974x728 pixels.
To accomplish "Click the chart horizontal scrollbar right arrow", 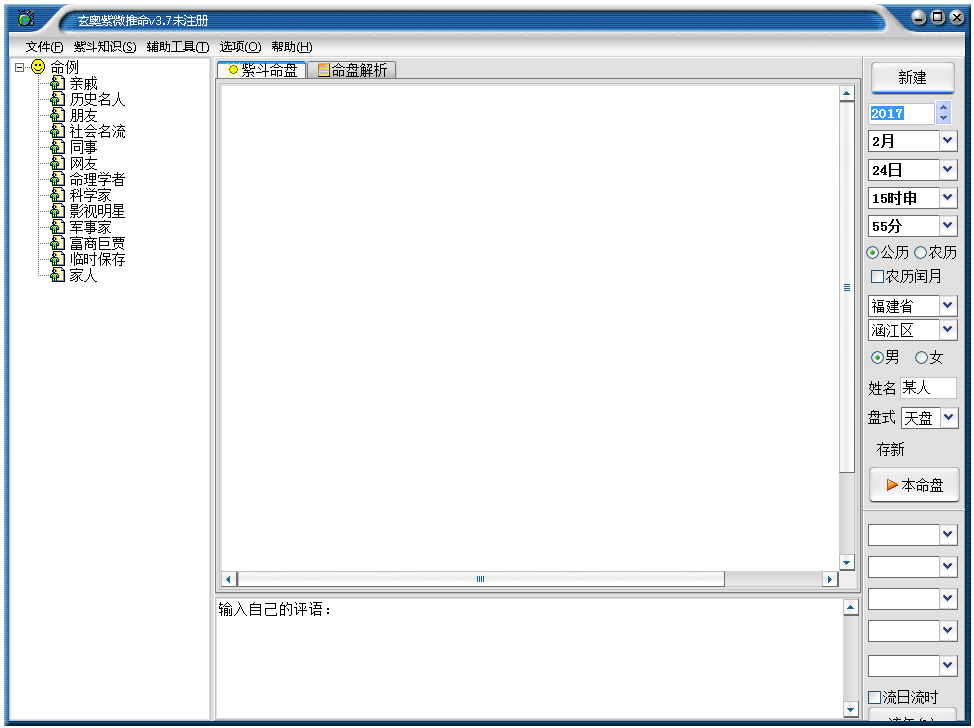I will [x=829, y=579].
